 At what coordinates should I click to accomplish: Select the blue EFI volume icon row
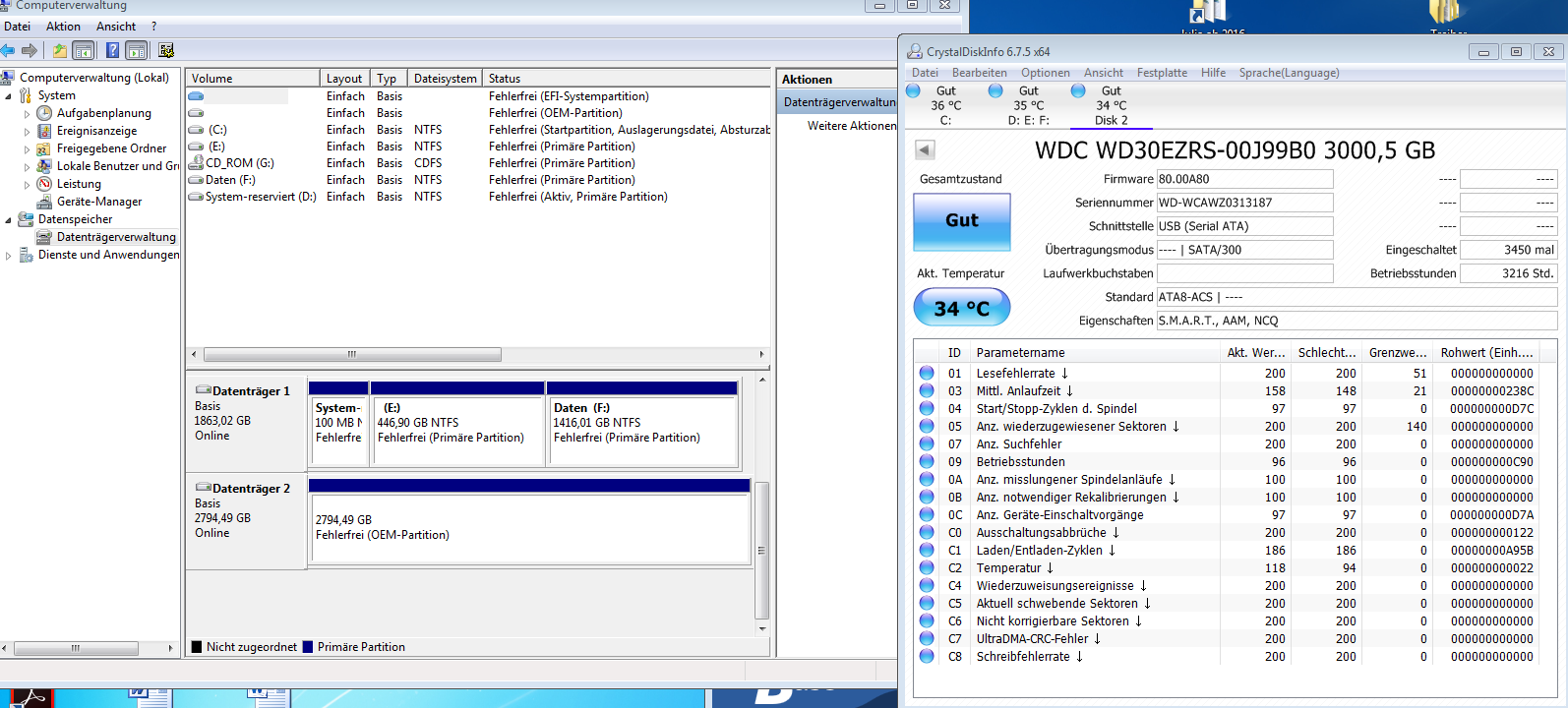(196, 96)
